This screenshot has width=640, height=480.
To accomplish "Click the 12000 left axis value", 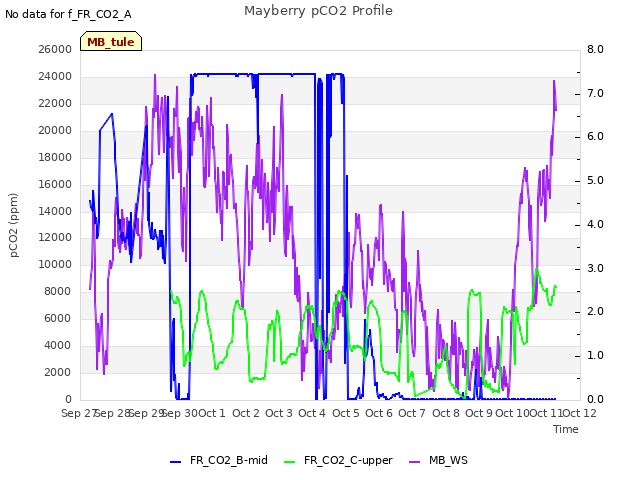I will (55, 238).
